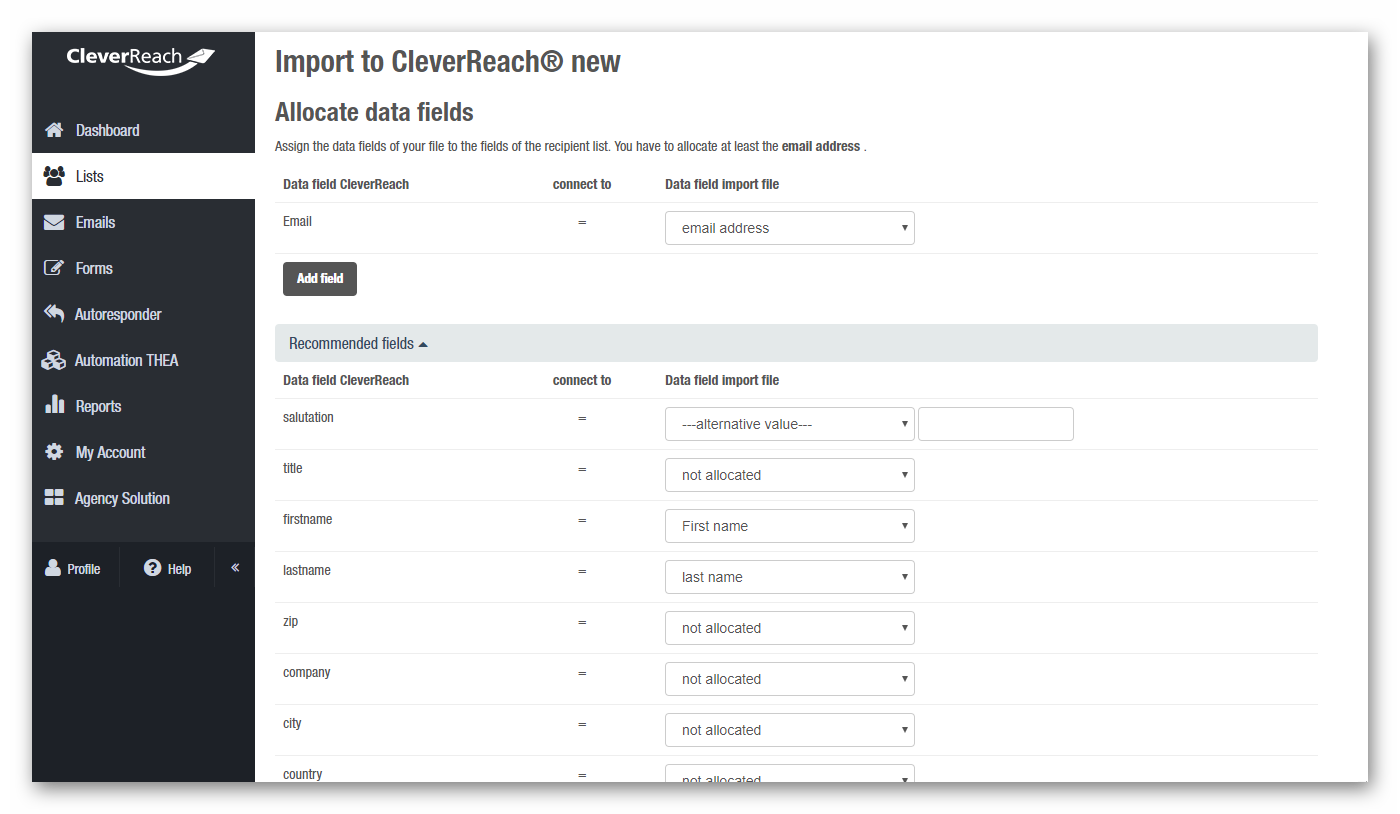The height and width of the screenshot is (814, 1400).
Task: Click the Add field button
Action: tap(320, 279)
